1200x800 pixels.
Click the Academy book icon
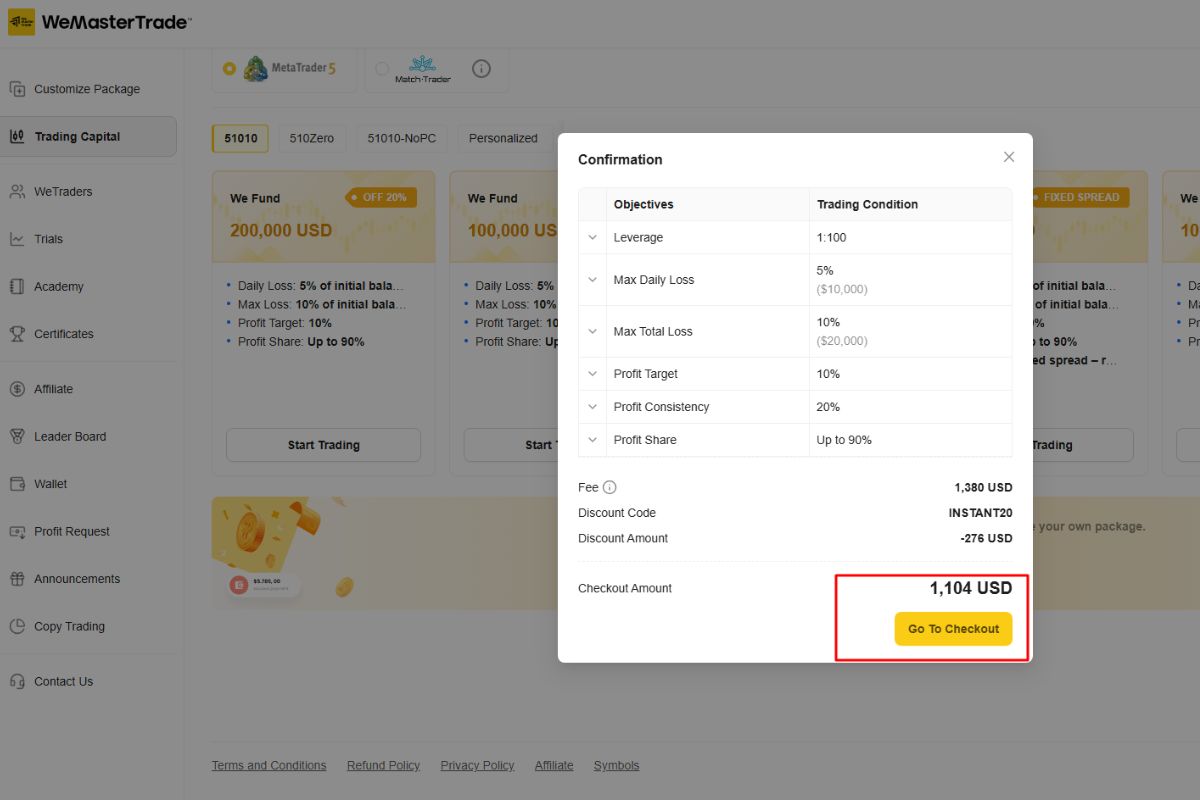17,286
